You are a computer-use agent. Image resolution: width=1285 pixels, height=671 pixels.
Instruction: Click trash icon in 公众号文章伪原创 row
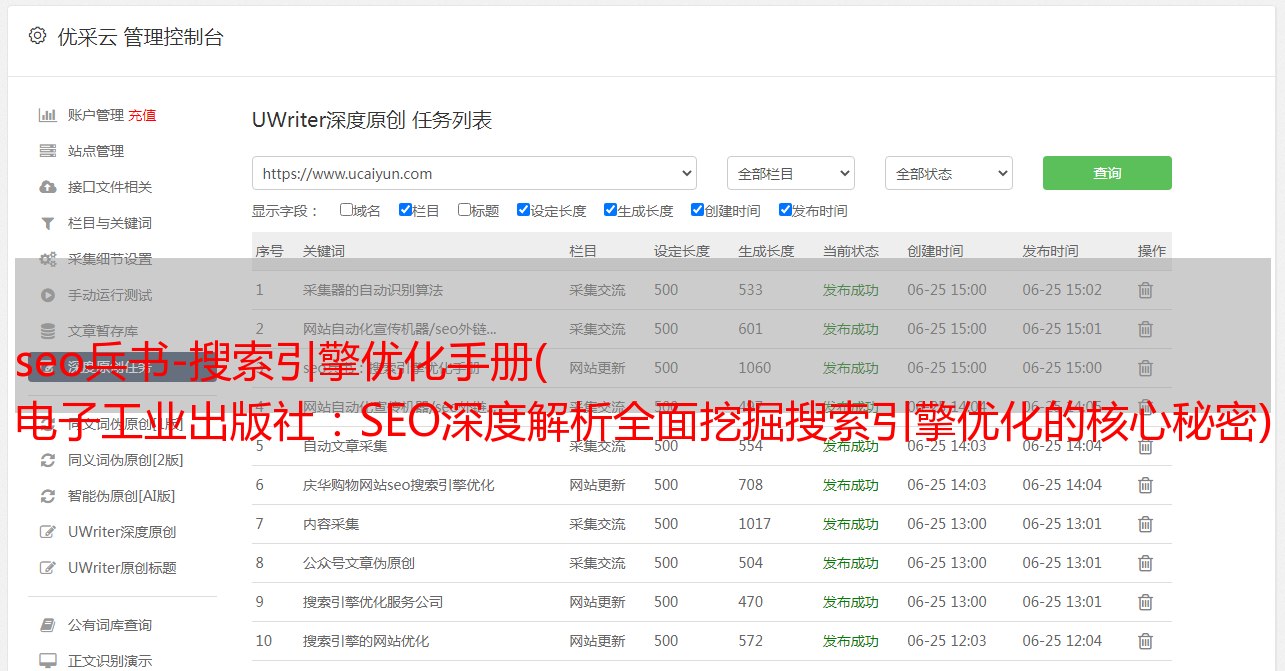click(1146, 563)
